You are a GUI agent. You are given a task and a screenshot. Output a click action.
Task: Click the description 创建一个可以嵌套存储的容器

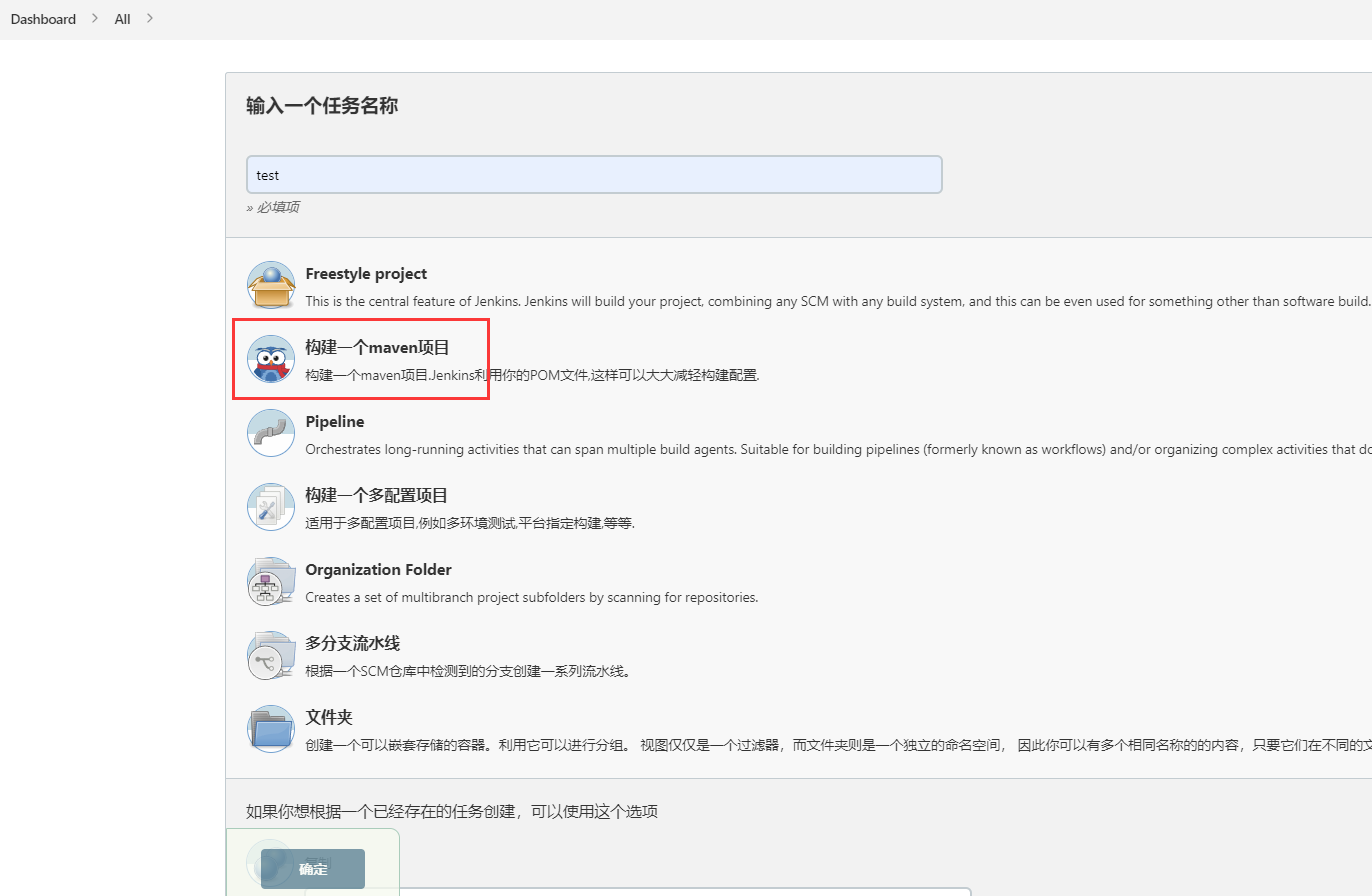[838, 745]
